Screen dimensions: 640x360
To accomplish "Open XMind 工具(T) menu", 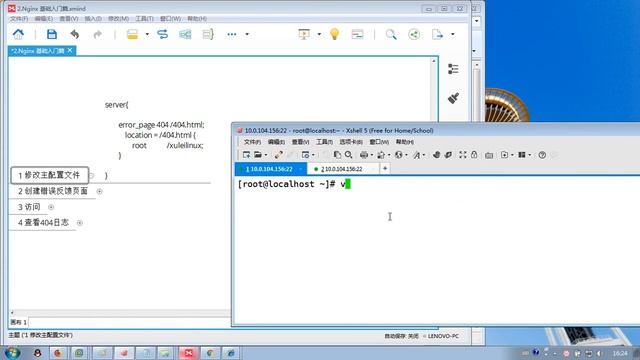I will click(144, 19).
